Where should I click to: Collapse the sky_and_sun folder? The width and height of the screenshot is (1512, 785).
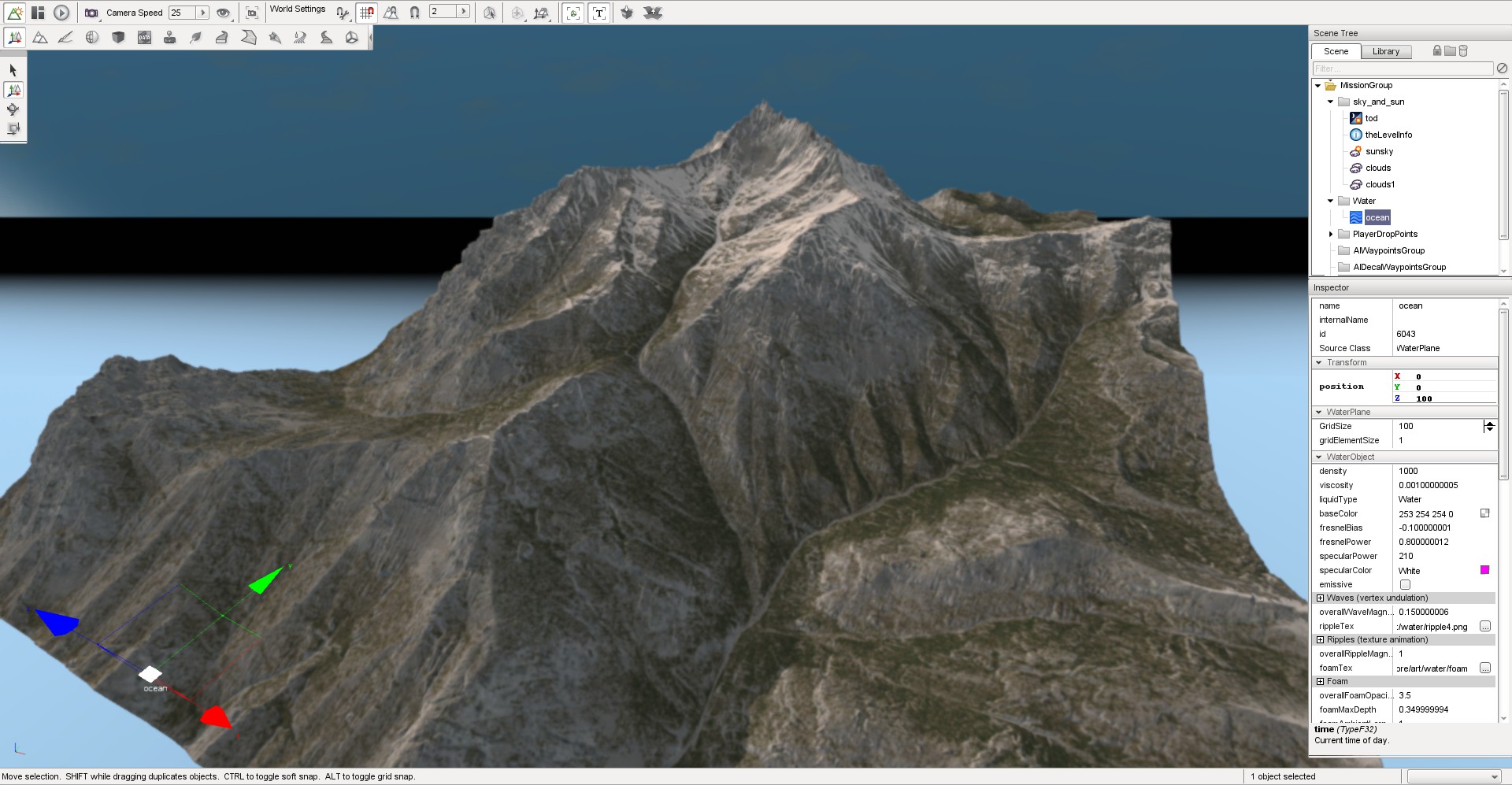(1331, 102)
